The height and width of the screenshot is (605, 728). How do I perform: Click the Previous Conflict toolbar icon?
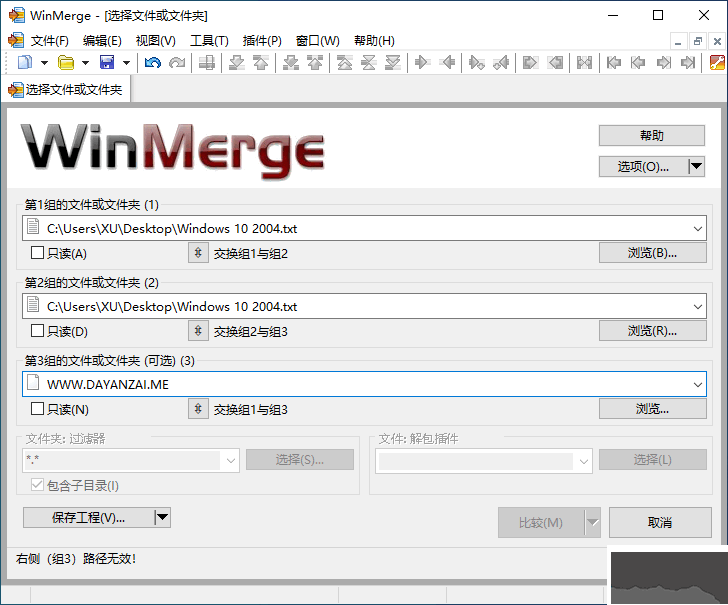pyautogui.click(x=315, y=62)
